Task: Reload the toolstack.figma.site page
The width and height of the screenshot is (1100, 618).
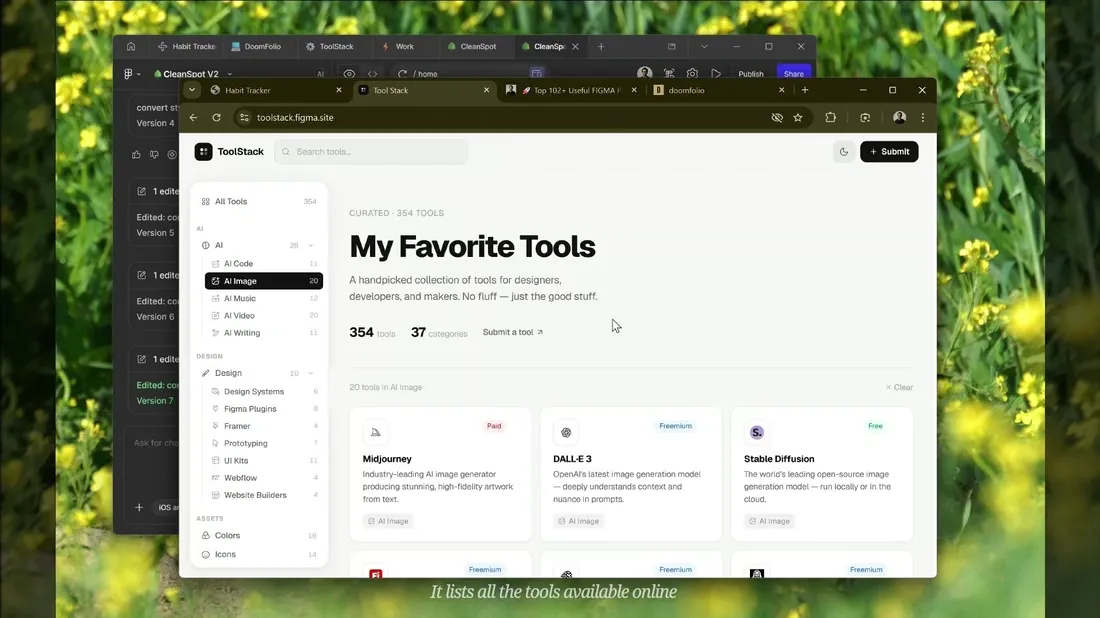Action: click(x=217, y=118)
